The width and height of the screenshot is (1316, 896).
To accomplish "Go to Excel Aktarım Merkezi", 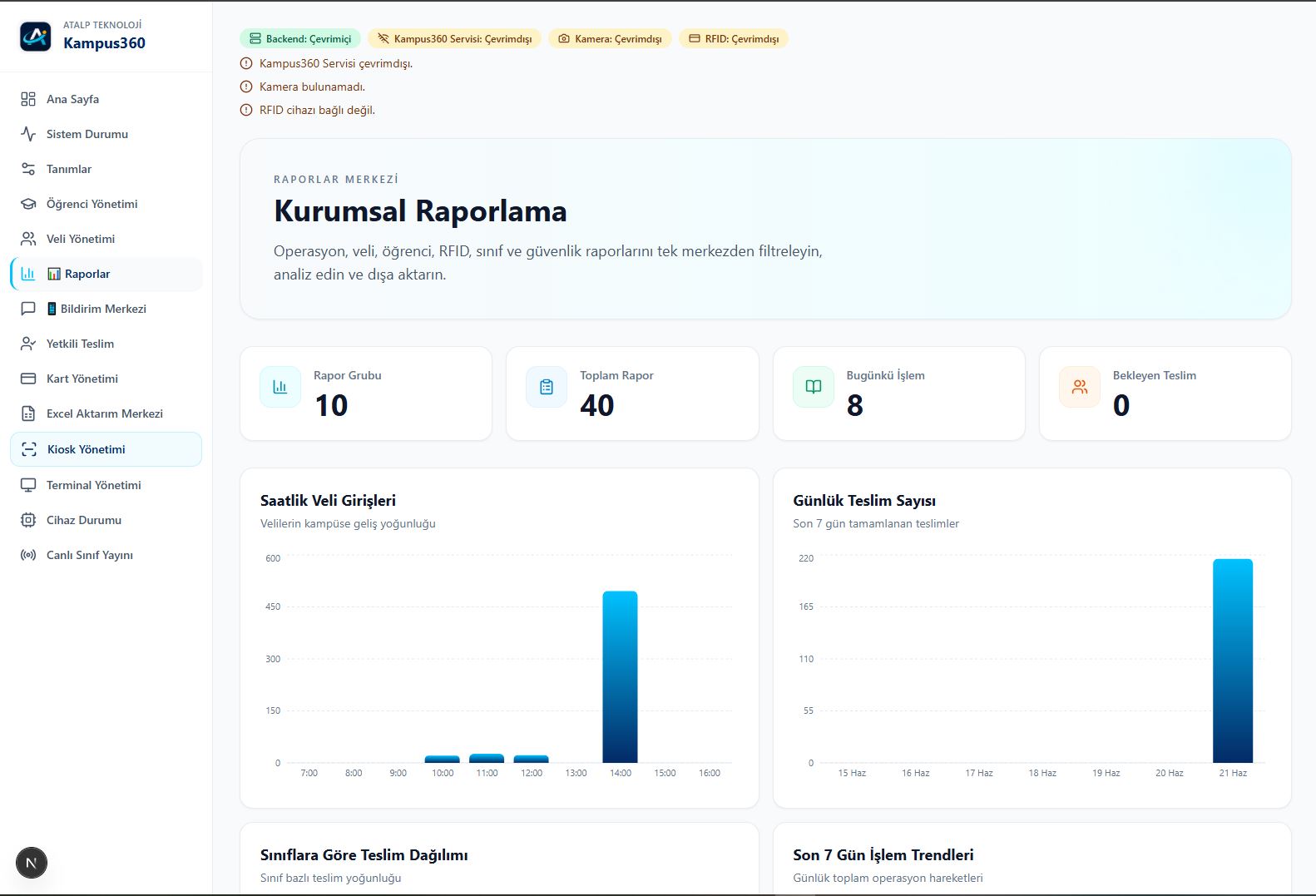I will [x=106, y=413].
